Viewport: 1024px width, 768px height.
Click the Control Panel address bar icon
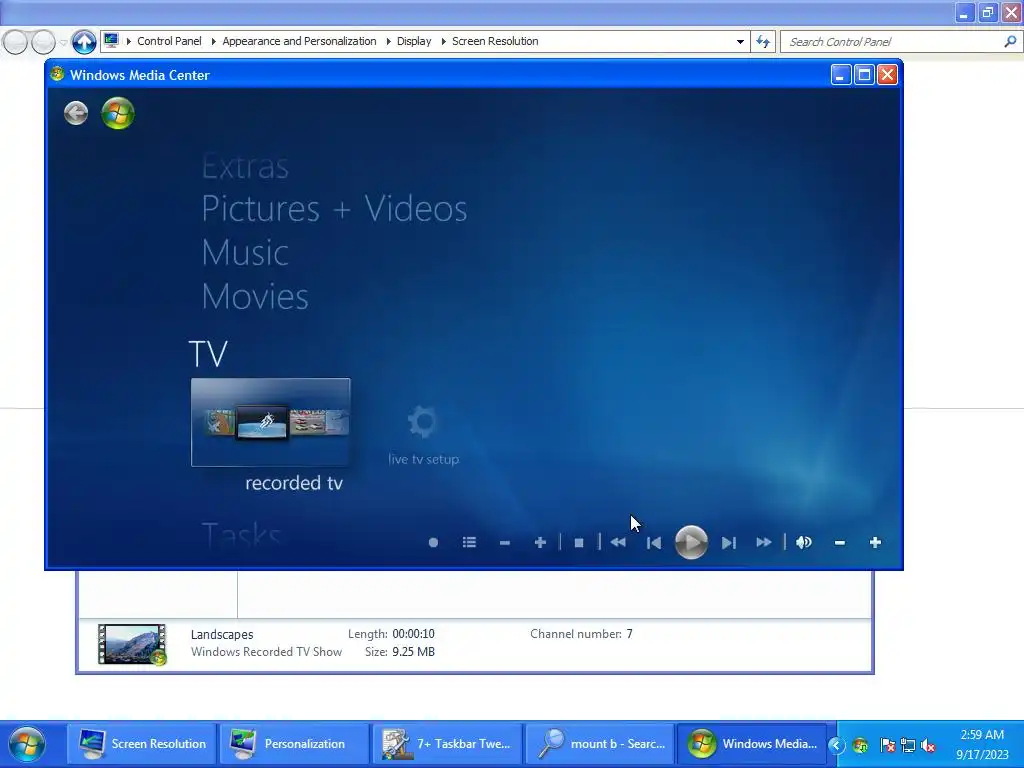112,41
